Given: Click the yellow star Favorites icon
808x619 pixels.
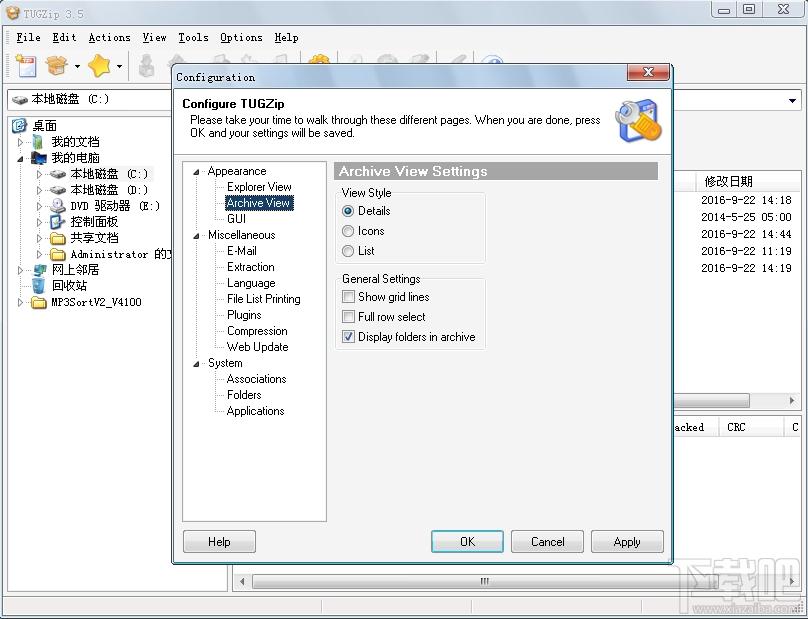Looking at the screenshot, I should pos(99,66).
